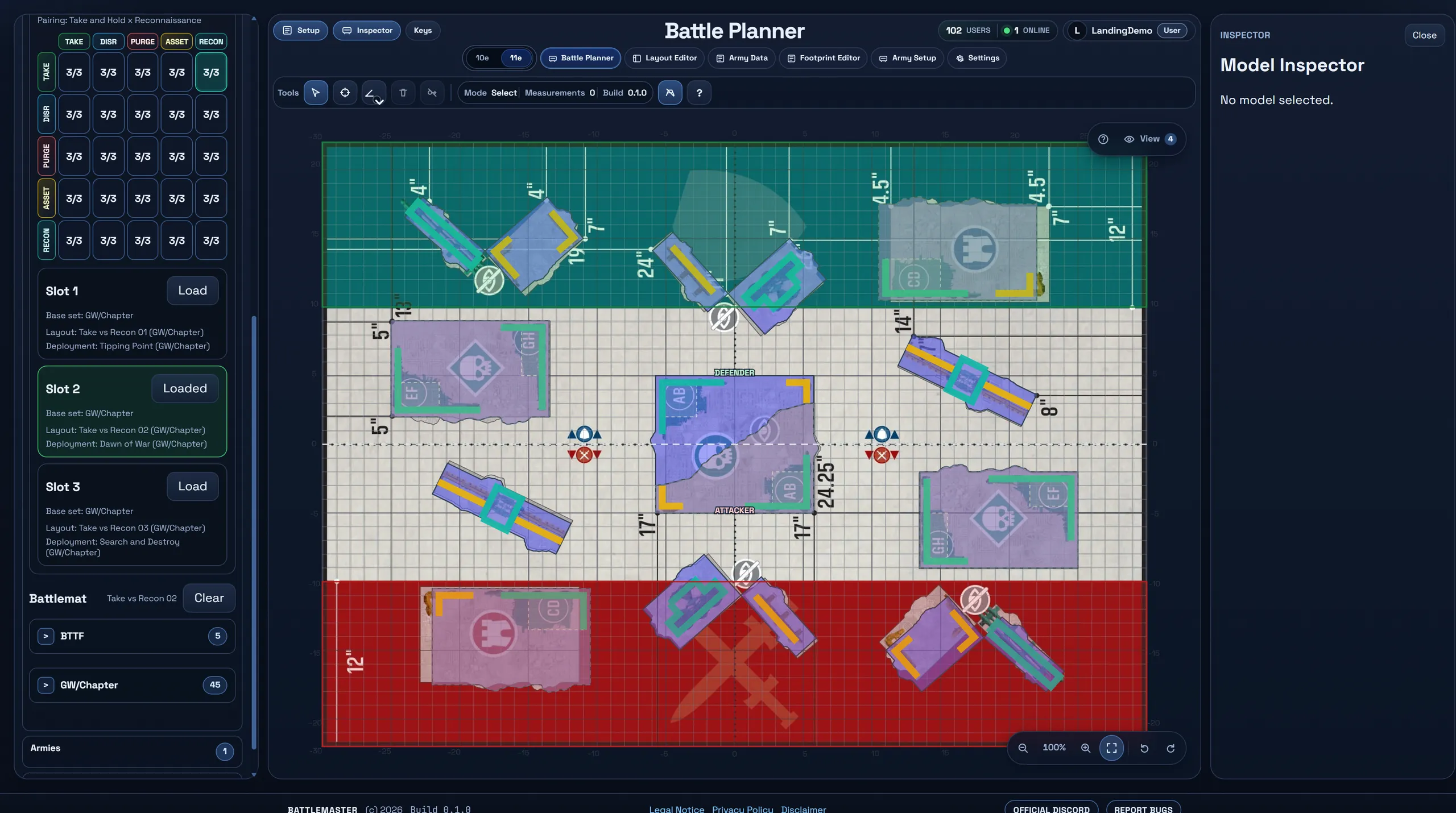Viewport: 1456px width, 813px height.
Task: Activate the Select arrow tool
Action: click(x=316, y=93)
